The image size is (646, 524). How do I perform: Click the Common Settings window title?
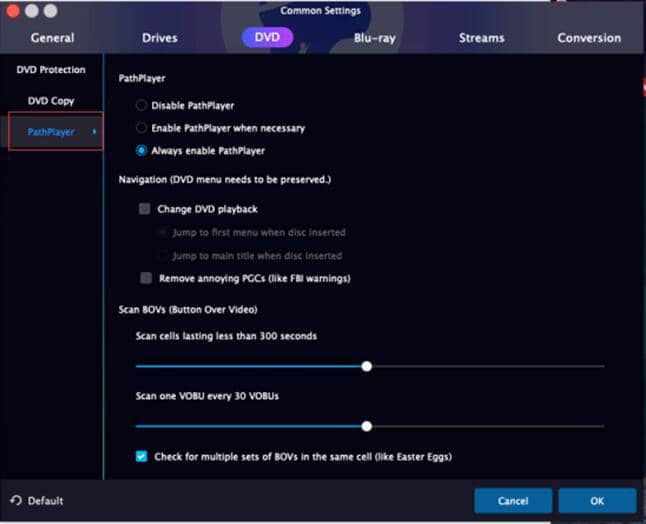click(x=321, y=11)
